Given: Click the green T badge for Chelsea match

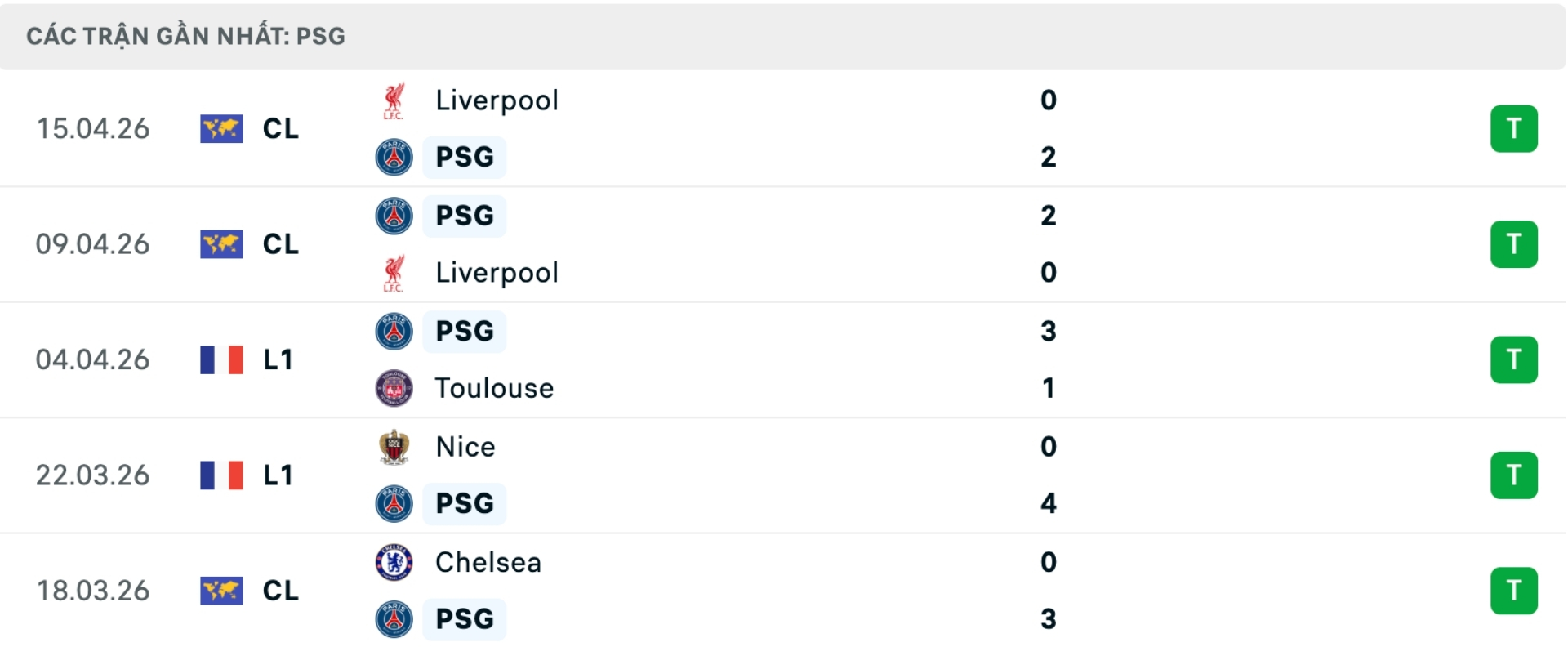Looking at the screenshot, I should tap(1513, 591).
